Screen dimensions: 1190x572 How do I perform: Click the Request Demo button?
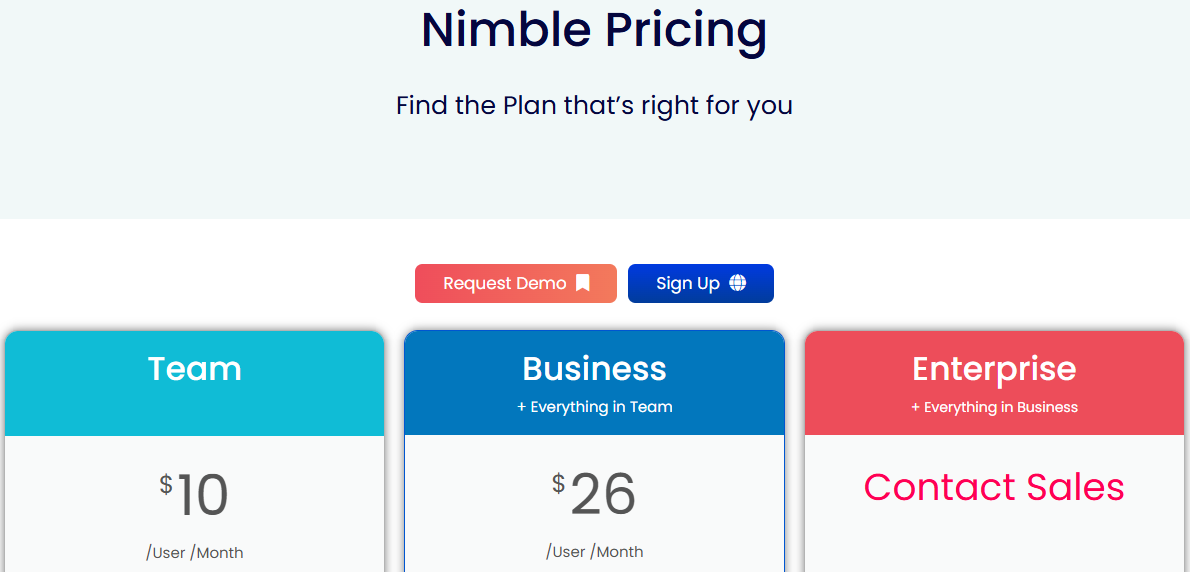click(516, 284)
